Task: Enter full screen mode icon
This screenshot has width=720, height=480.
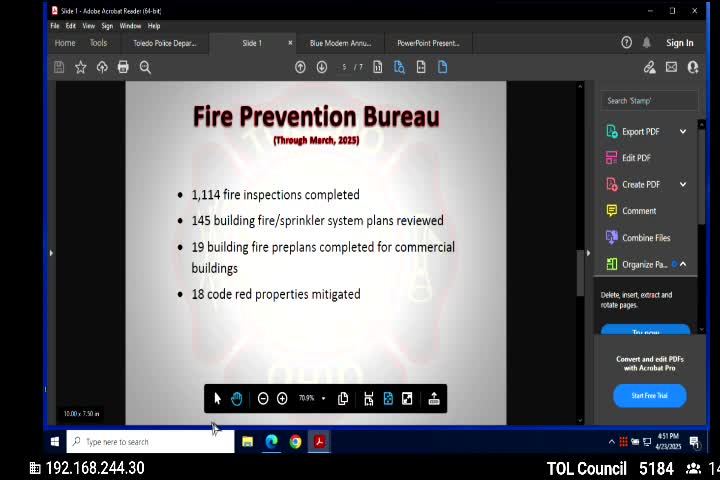Action: coord(407,399)
